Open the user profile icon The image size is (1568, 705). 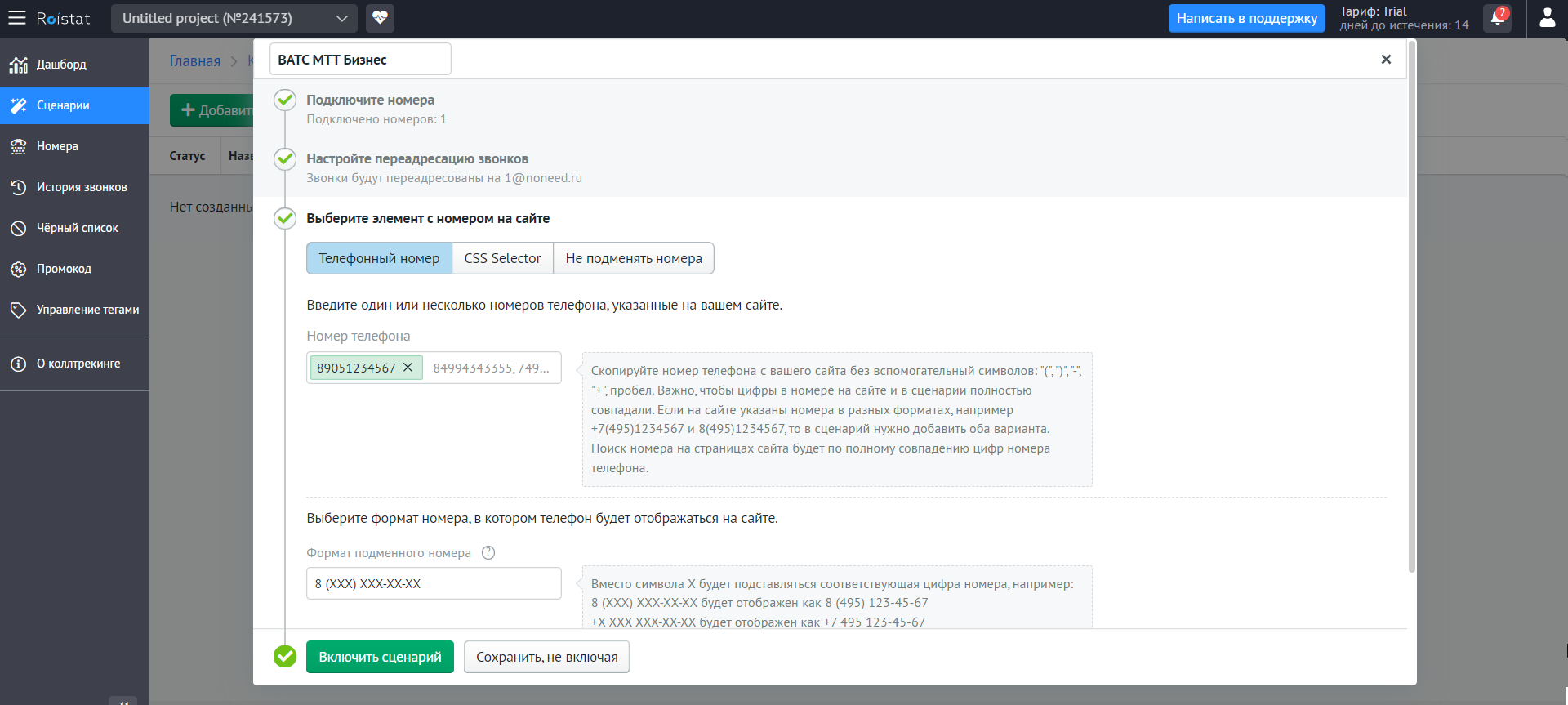(1547, 18)
